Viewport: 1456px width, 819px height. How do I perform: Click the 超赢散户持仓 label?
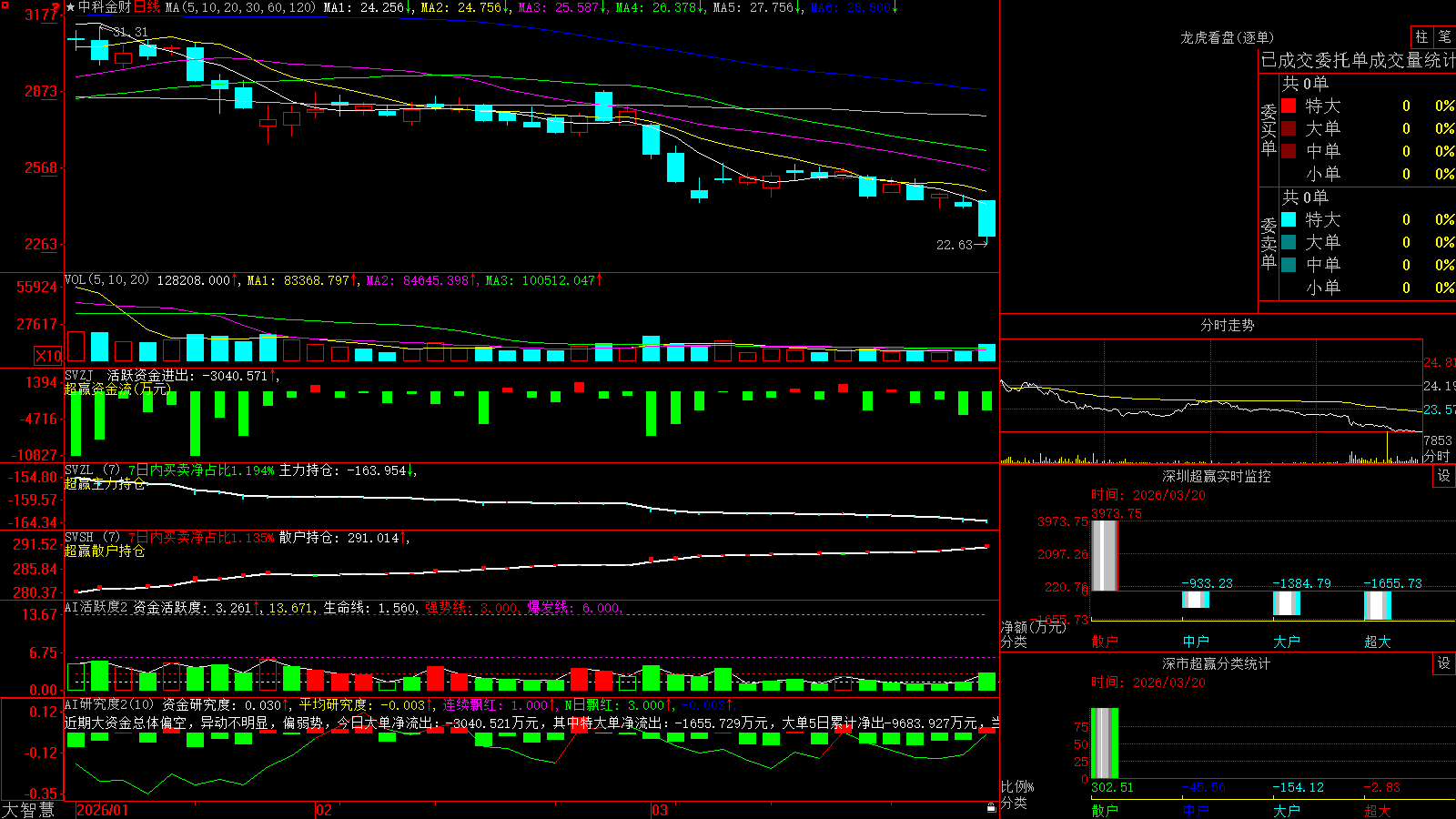pos(105,551)
